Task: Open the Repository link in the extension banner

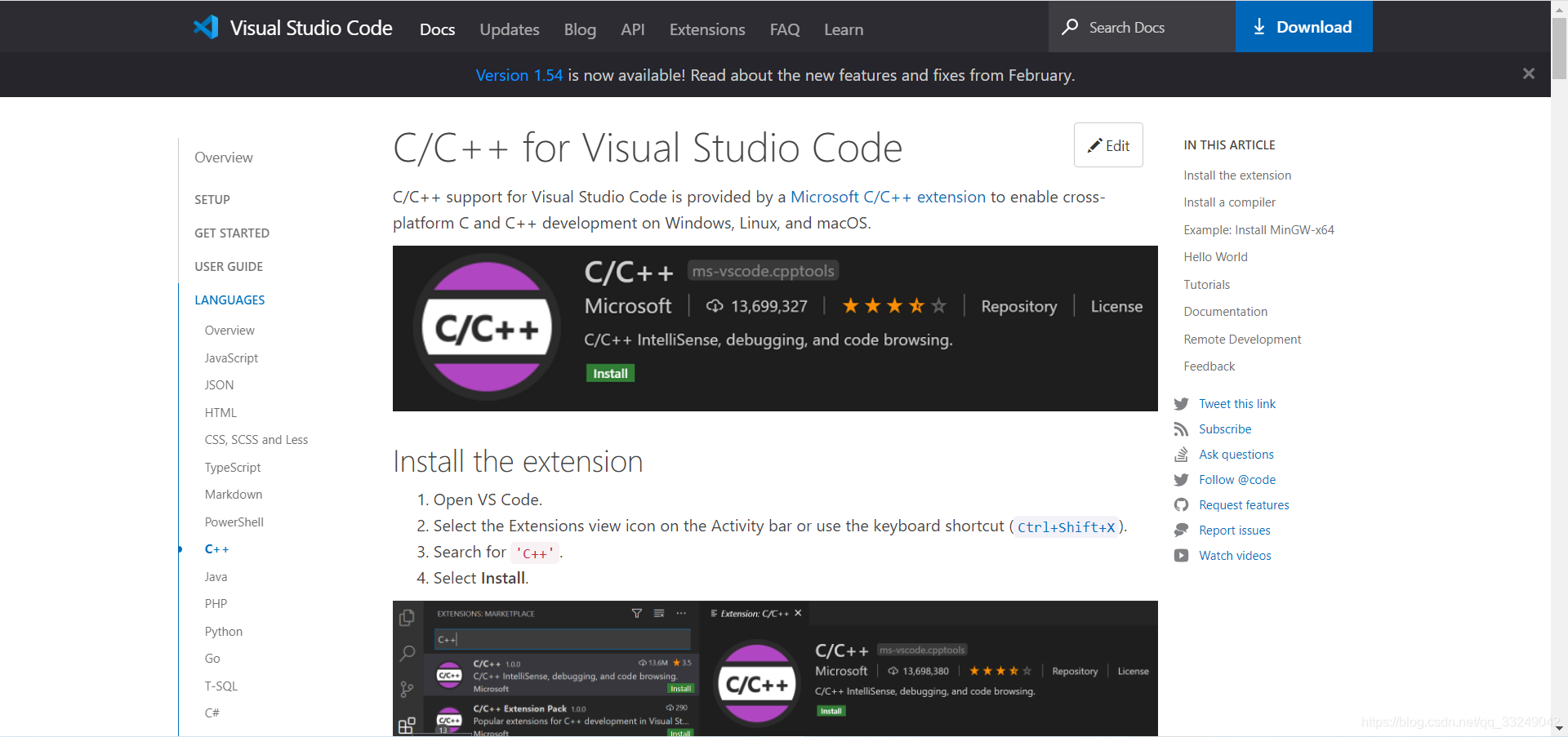Action: [1018, 306]
